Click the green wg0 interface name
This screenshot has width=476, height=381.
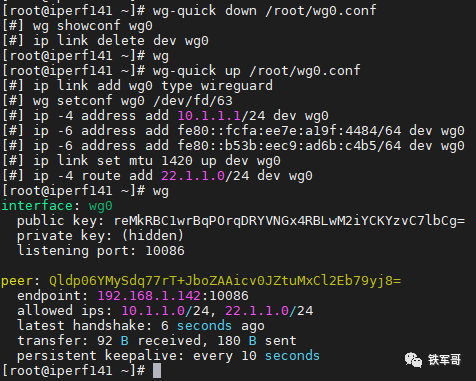tap(101, 206)
